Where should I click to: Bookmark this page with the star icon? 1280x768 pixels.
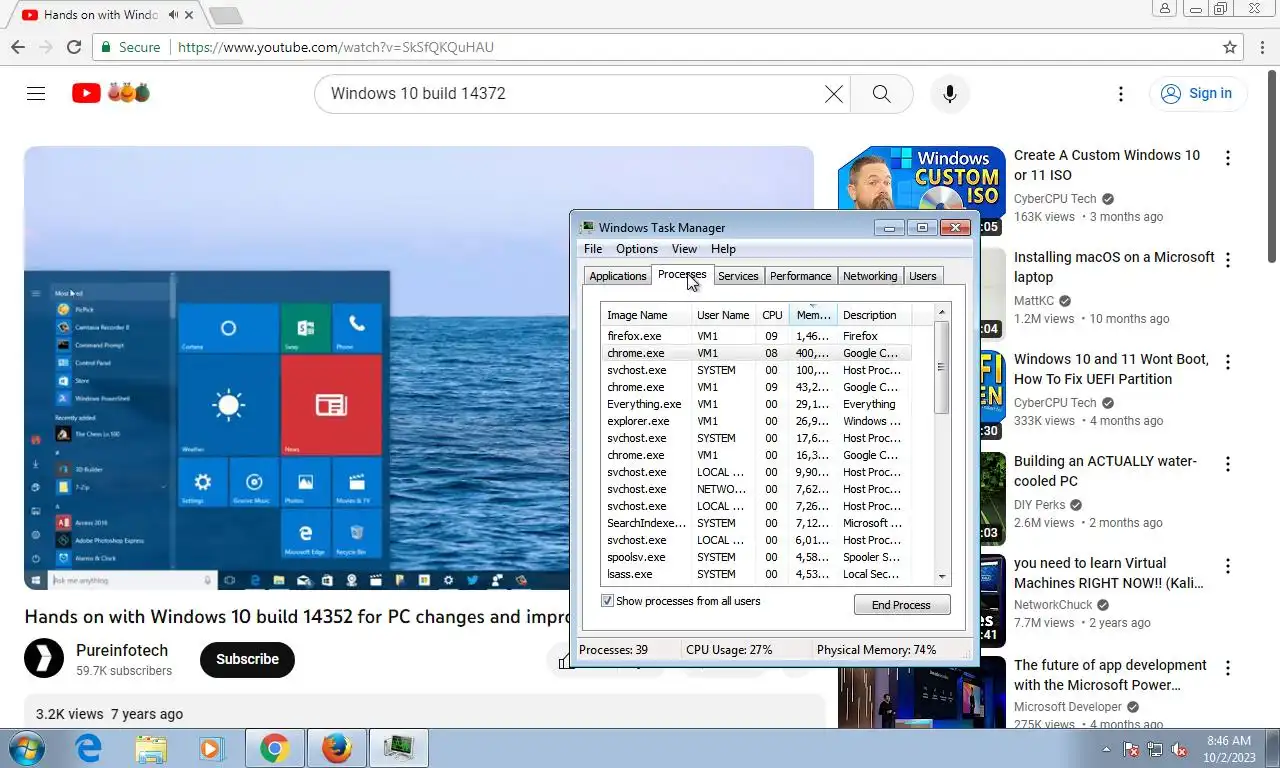tap(1230, 47)
